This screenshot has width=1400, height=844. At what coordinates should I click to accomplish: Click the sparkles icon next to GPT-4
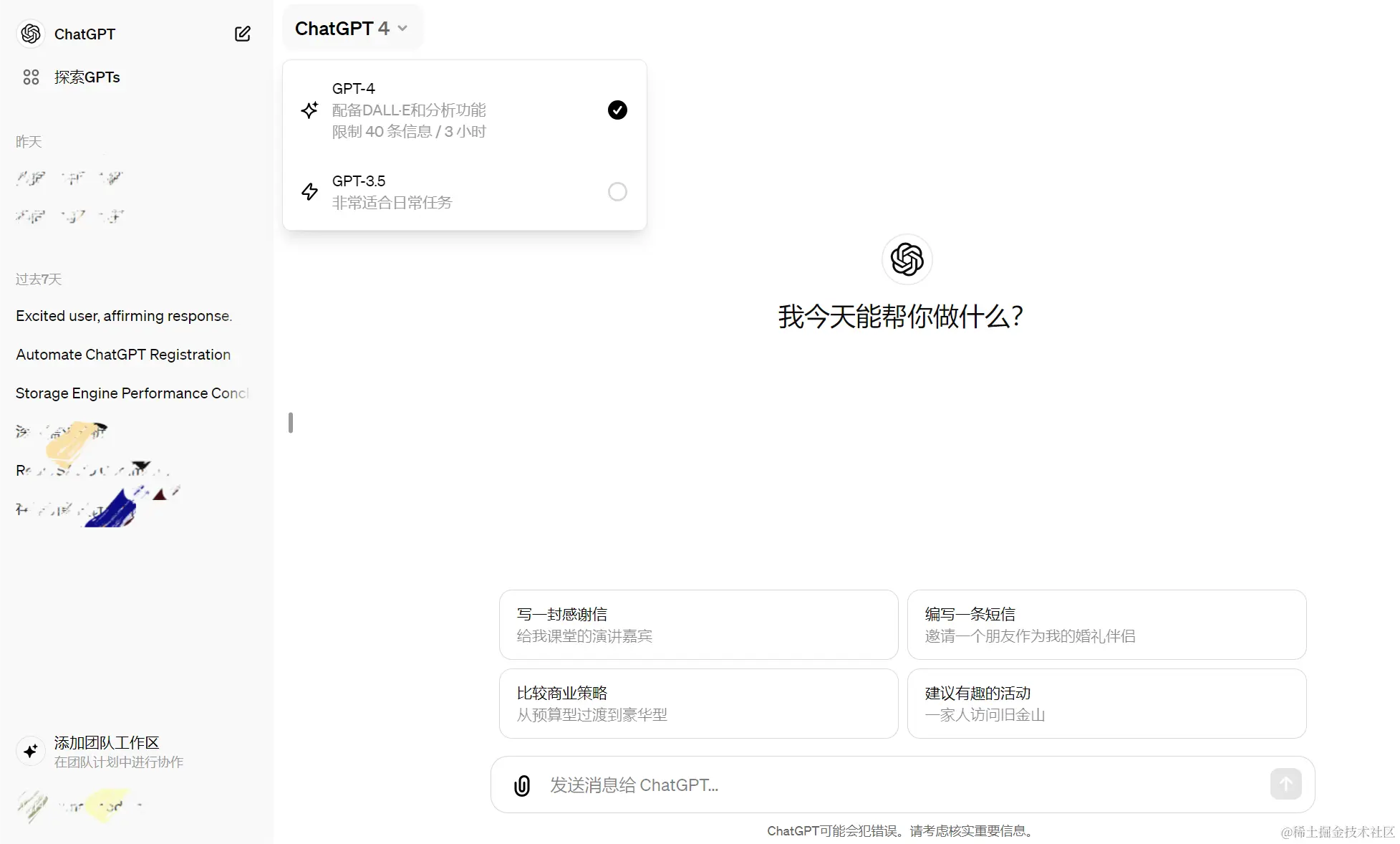pyautogui.click(x=309, y=110)
